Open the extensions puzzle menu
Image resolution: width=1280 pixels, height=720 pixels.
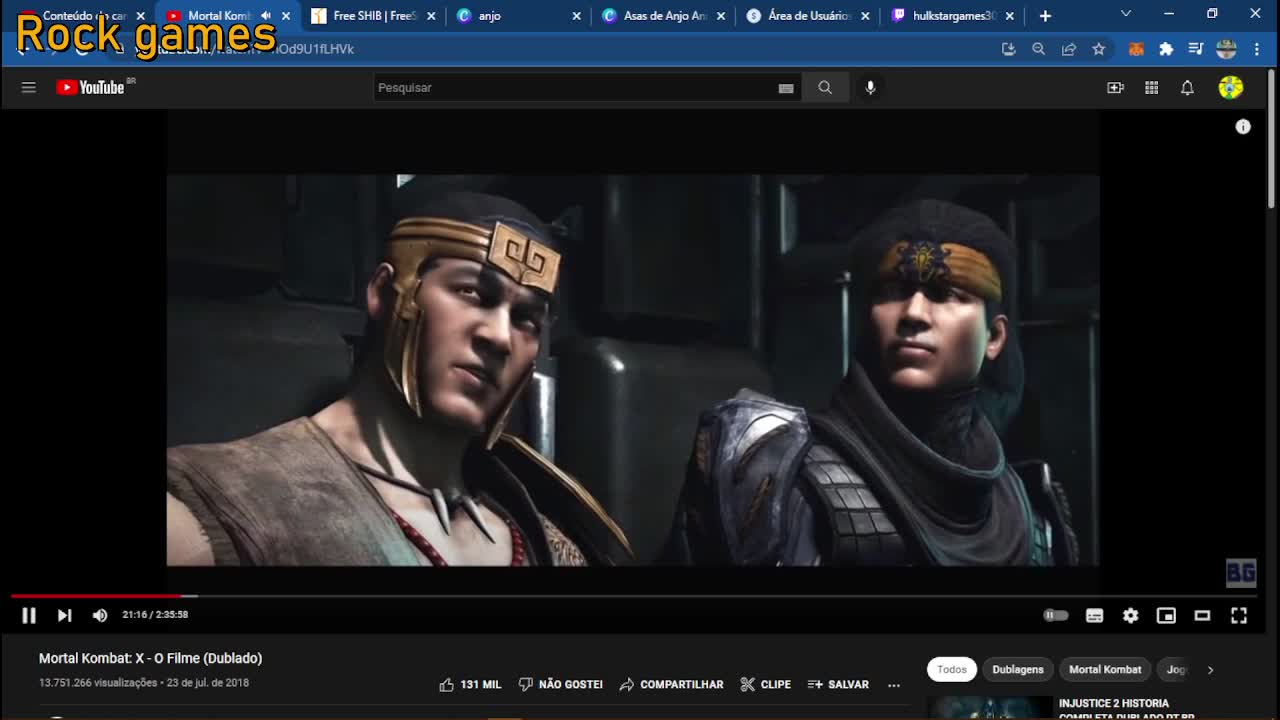point(1166,49)
